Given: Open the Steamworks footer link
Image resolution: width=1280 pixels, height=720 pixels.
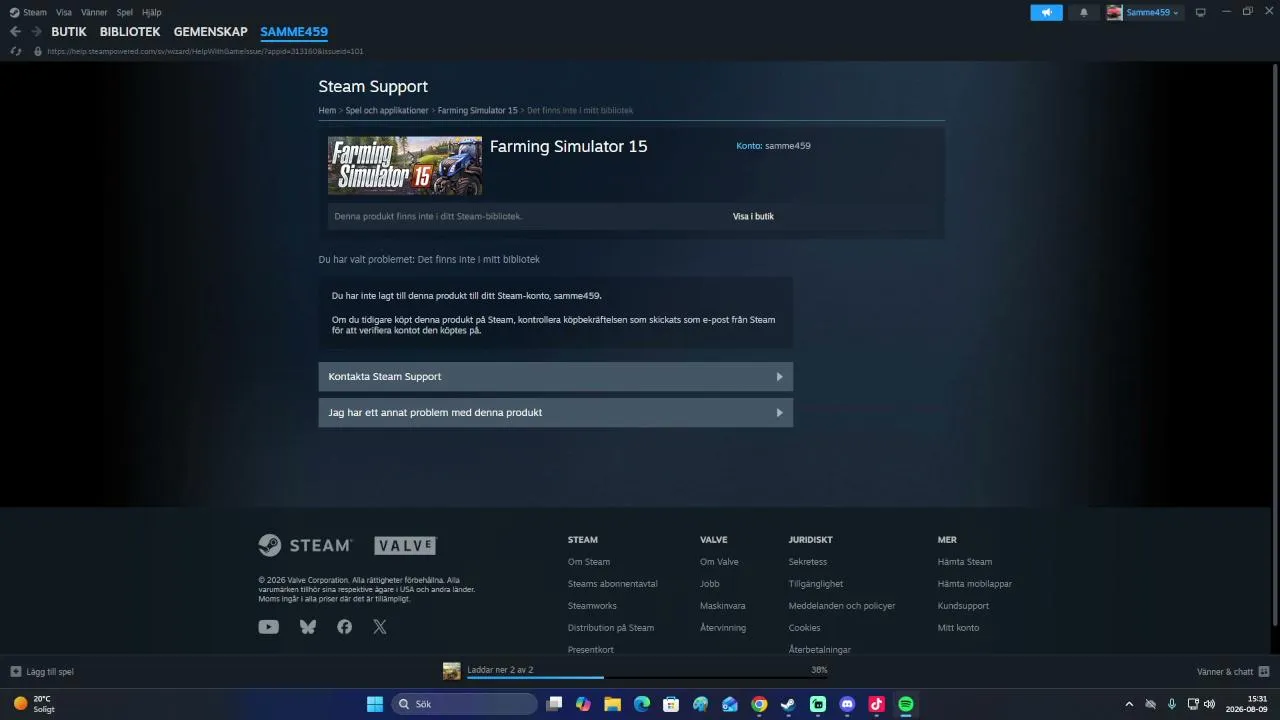Looking at the screenshot, I should [592, 606].
